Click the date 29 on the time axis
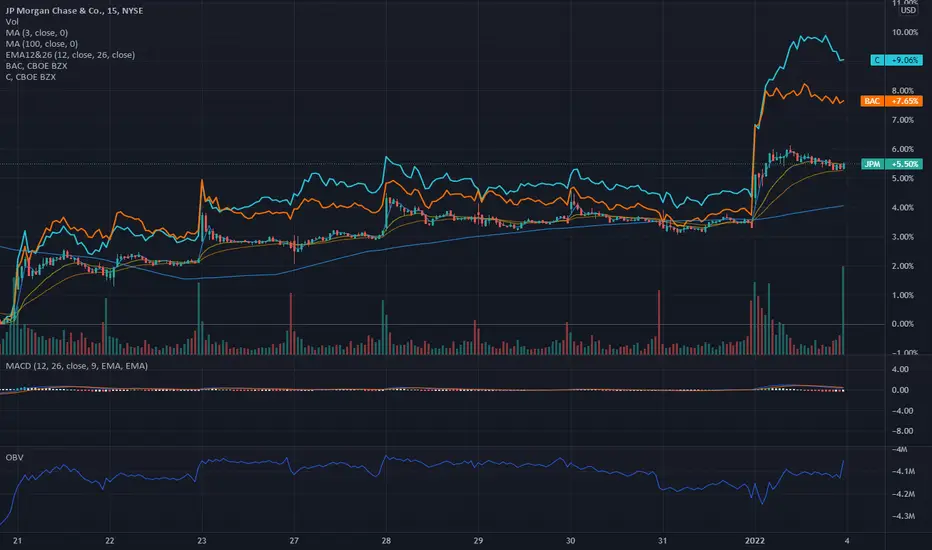Screen dimensions: 932x550 (478, 540)
